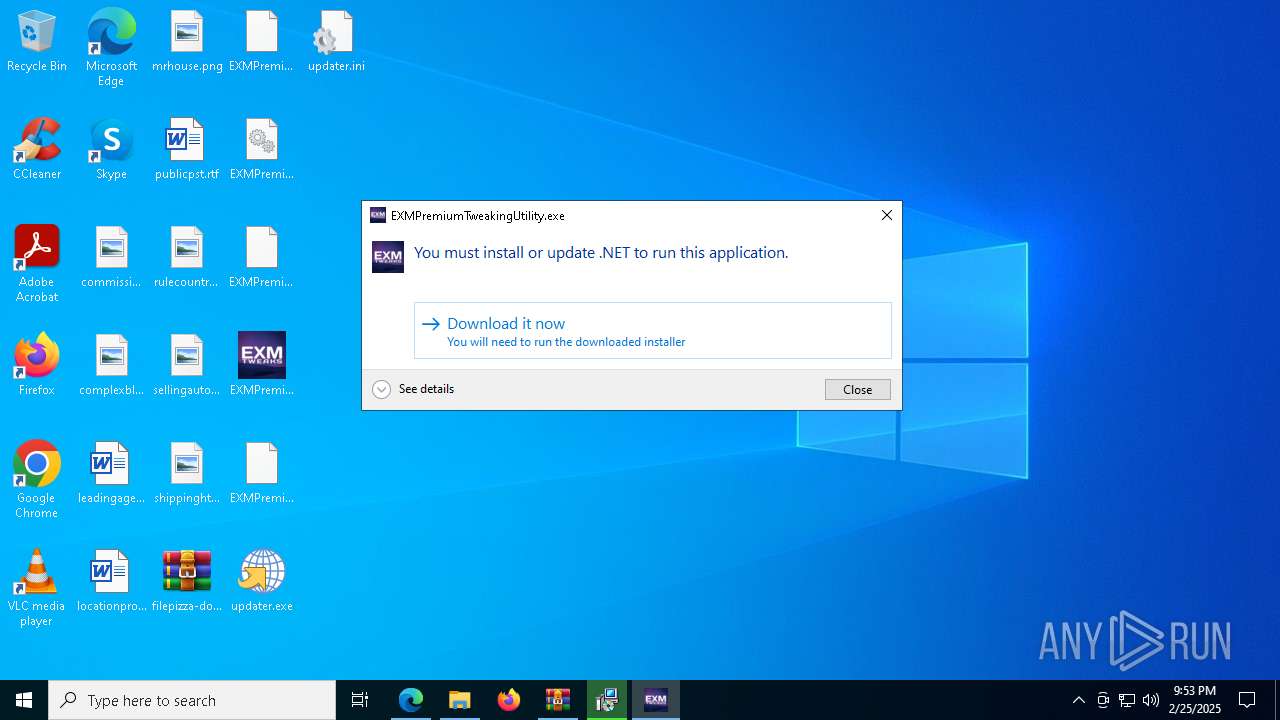Viewport: 1280px width, 720px height.
Task: Open the notification Action Center
Action: click(1247, 700)
